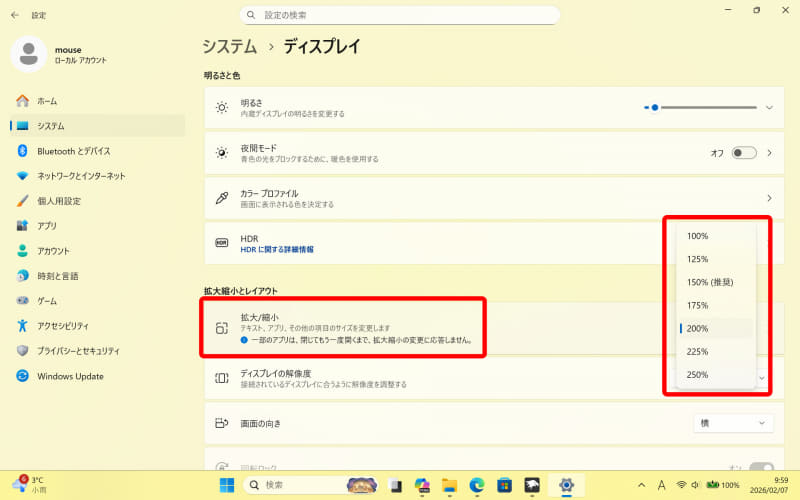Viewport: 800px width, 500px height.
Task: Click the 時刻と言語 clock icon
Action: 22,276
